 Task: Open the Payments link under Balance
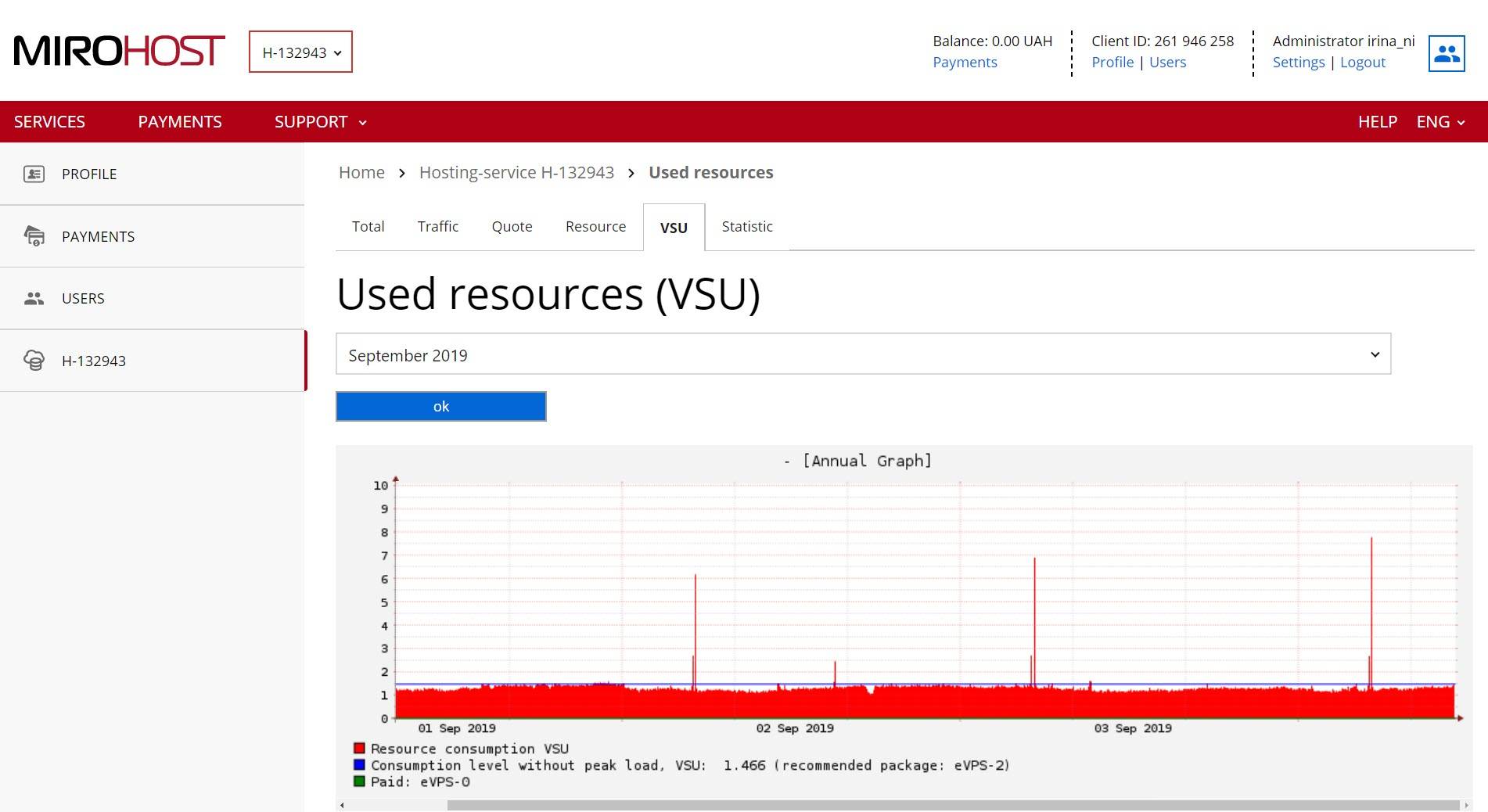(x=965, y=63)
